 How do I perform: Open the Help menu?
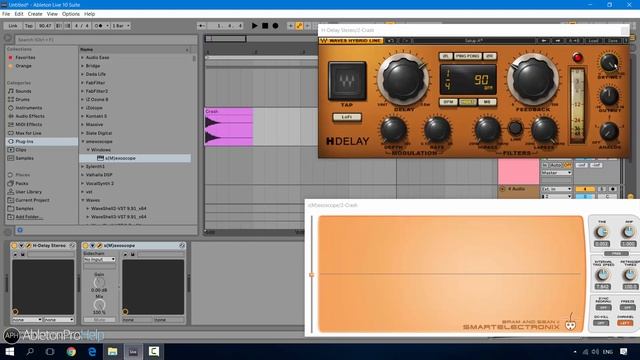pyautogui.click(x=89, y=14)
